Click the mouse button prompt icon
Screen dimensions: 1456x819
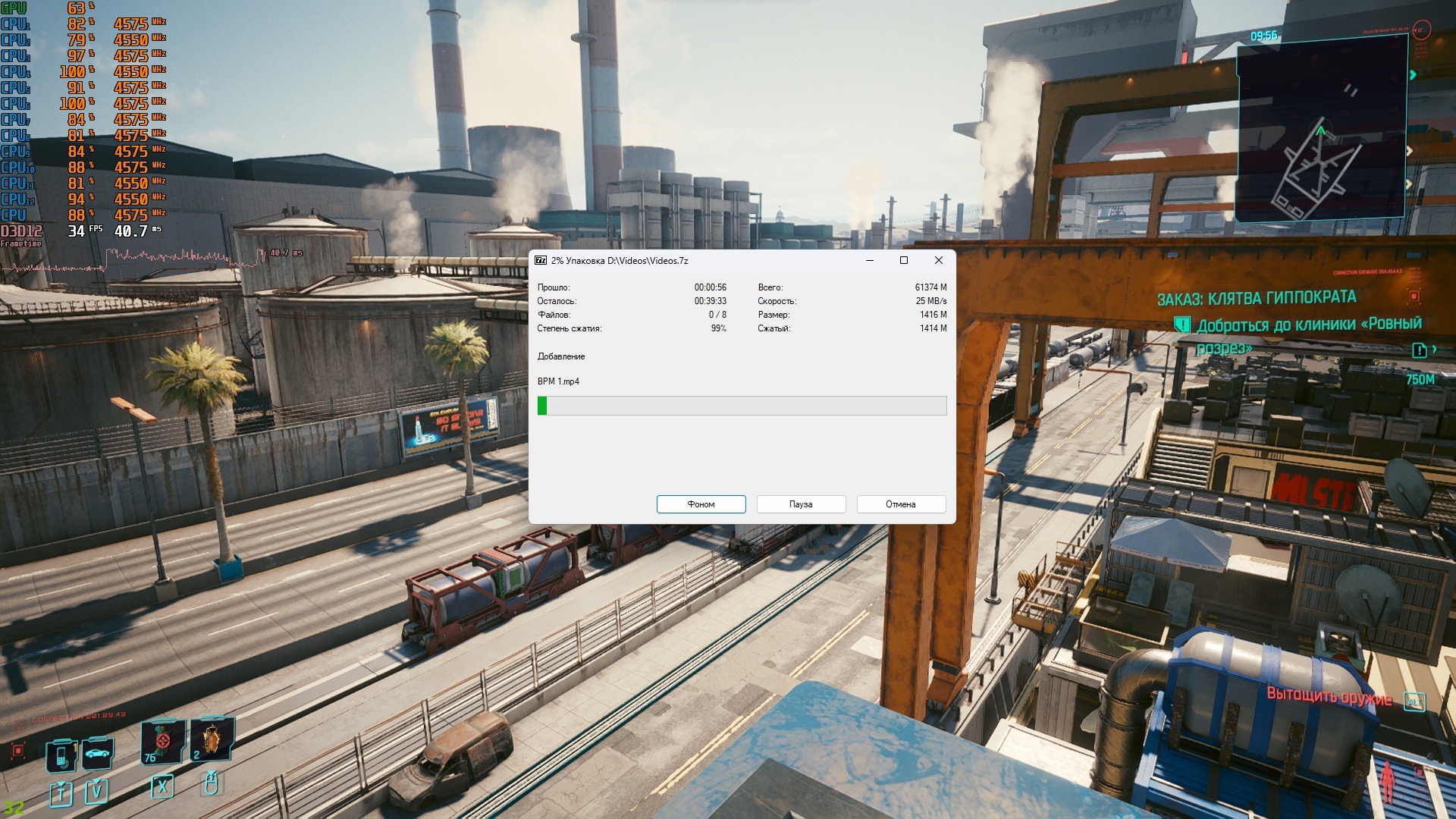coord(212,782)
